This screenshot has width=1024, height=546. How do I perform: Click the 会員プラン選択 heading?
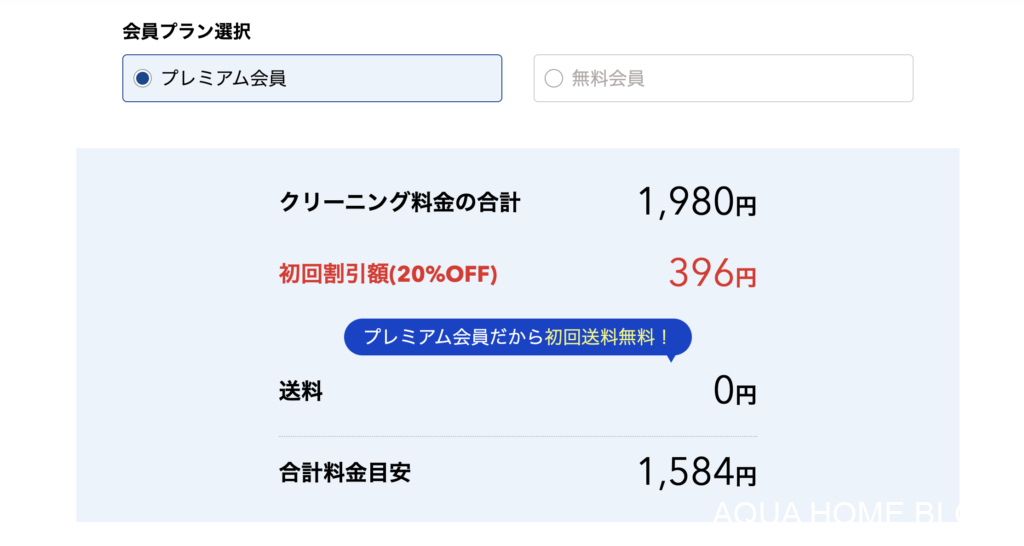pos(186,31)
